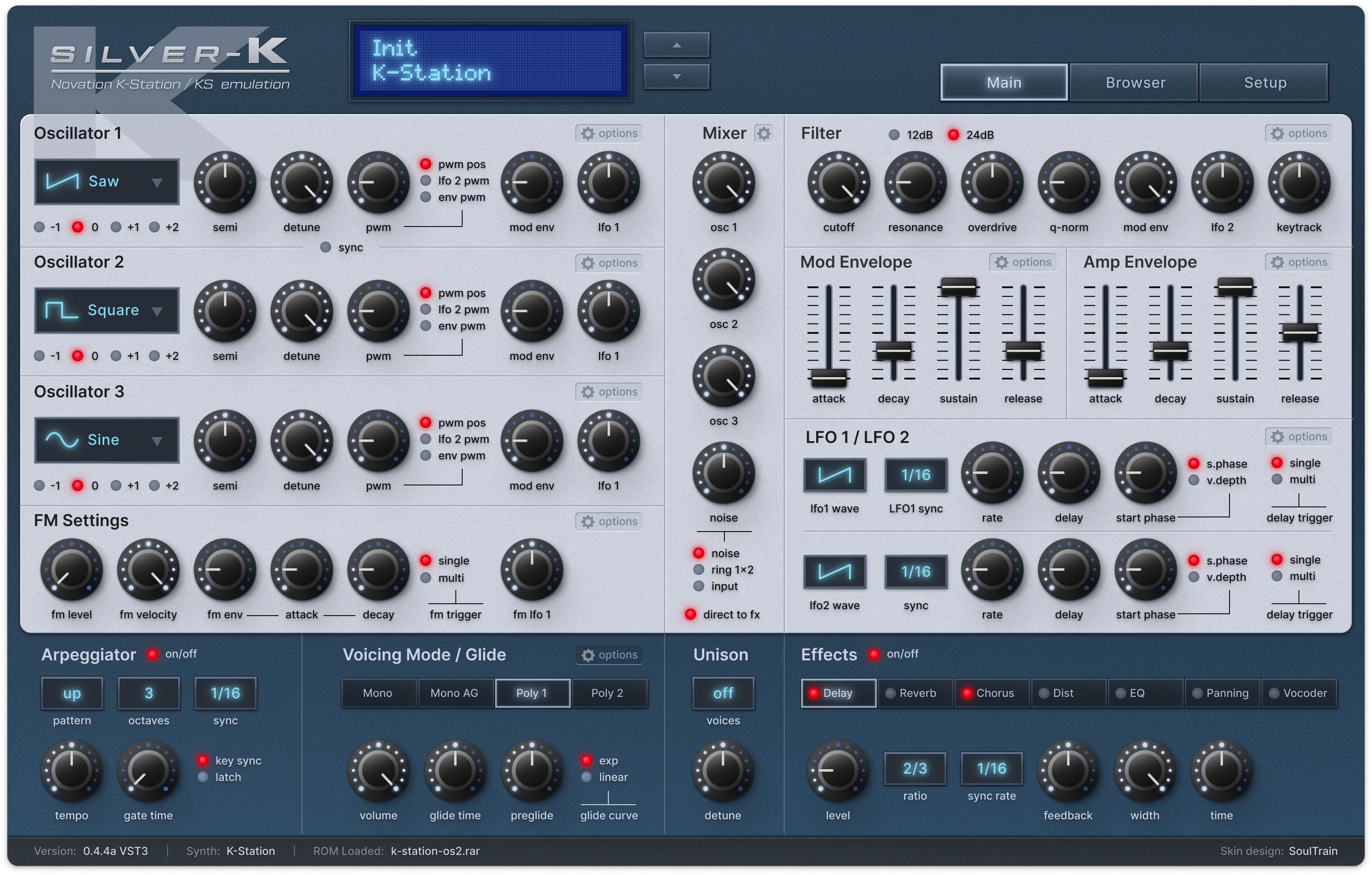Open the arpeggiator octaves selector

(x=149, y=693)
